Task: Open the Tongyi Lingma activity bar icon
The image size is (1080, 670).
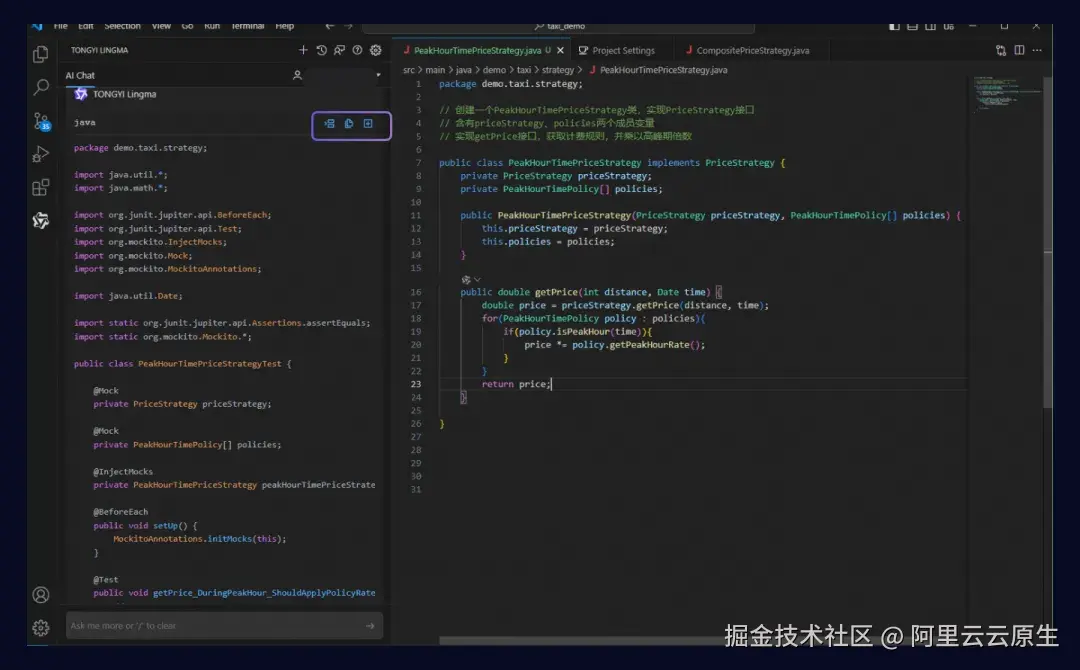Action: [41, 220]
